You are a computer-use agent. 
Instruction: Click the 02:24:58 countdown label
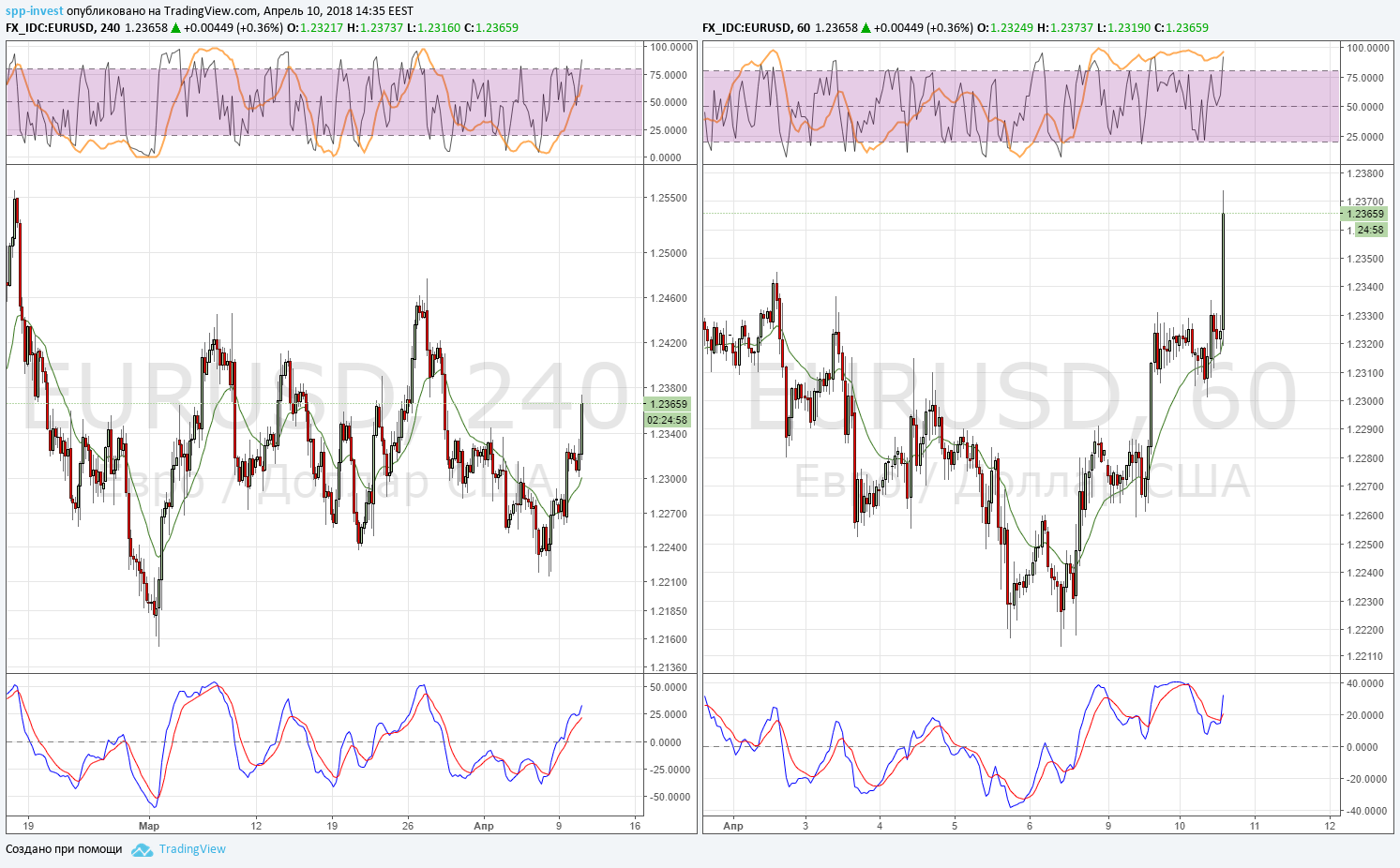tap(668, 420)
